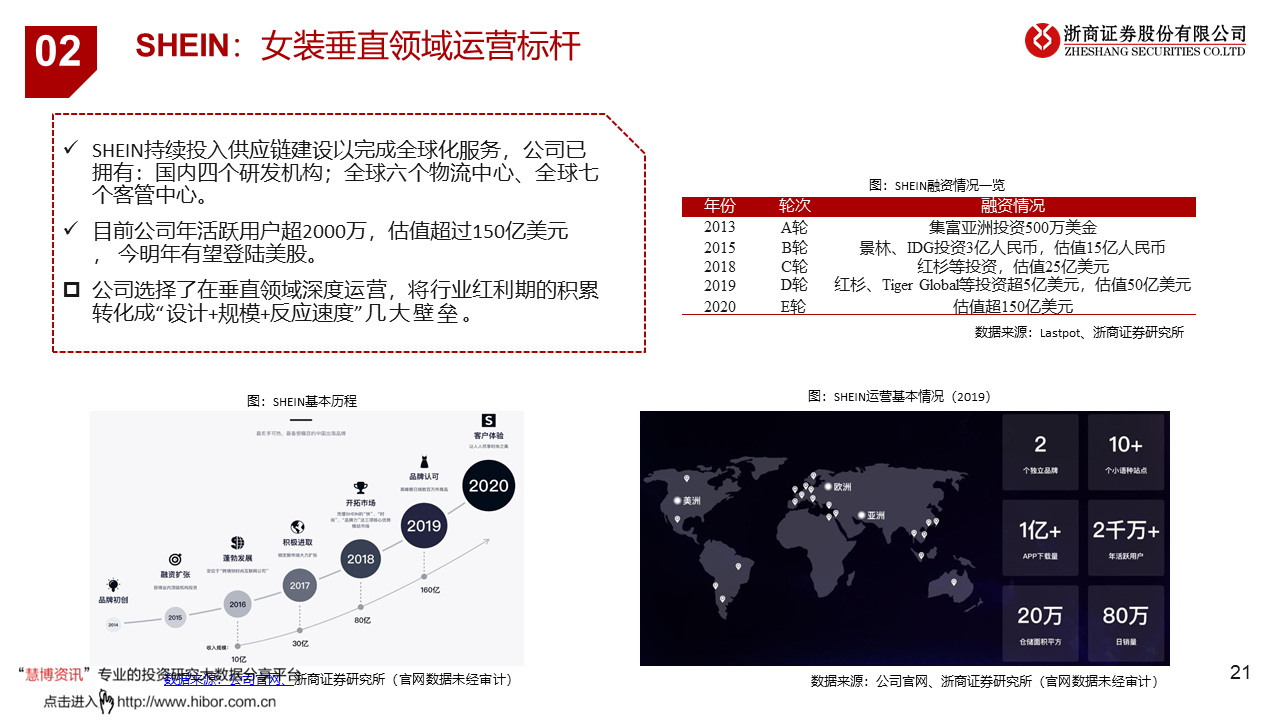The image size is (1280, 720).
Task: Click the 2019 timeline circle
Action: tap(424, 525)
